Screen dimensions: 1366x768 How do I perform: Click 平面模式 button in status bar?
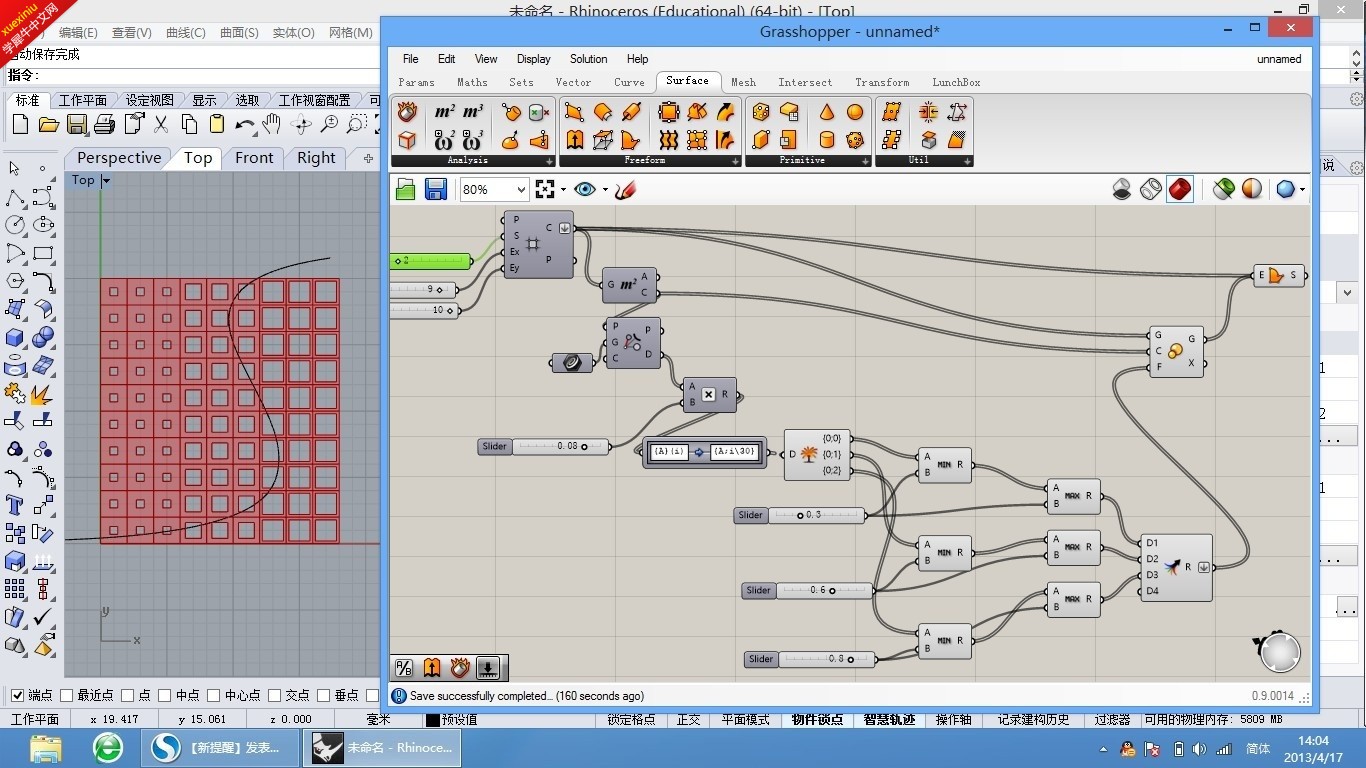pyautogui.click(x=745, y=719)
